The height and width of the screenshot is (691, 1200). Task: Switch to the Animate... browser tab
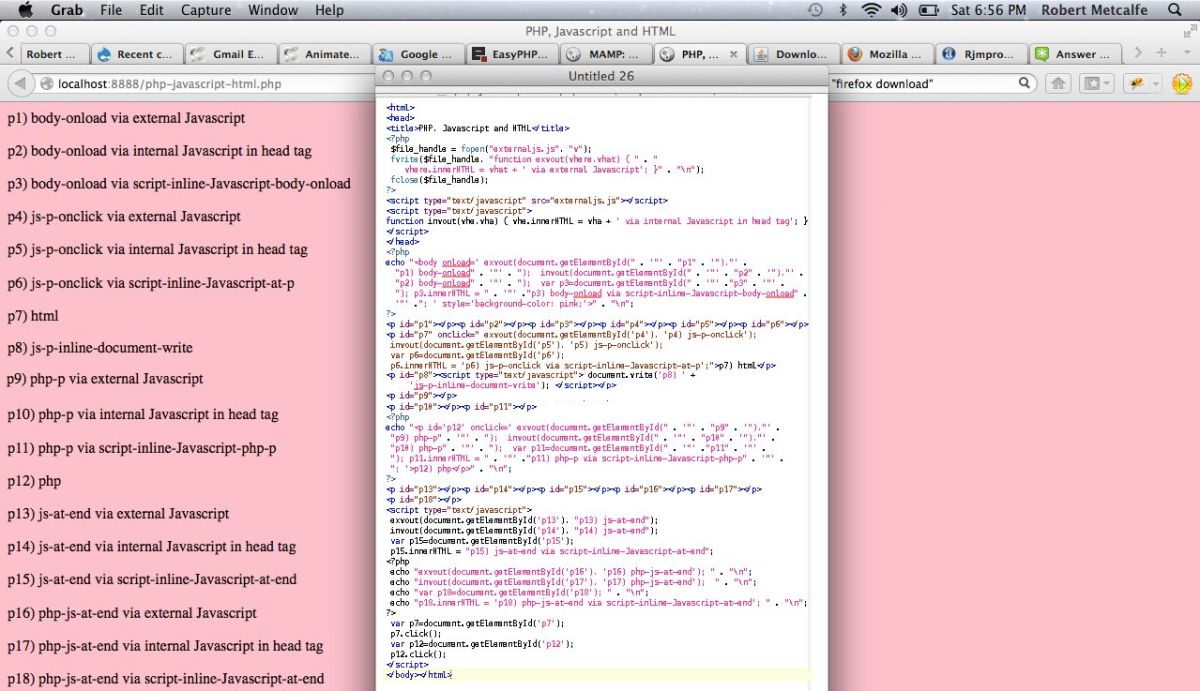[323, 54]
